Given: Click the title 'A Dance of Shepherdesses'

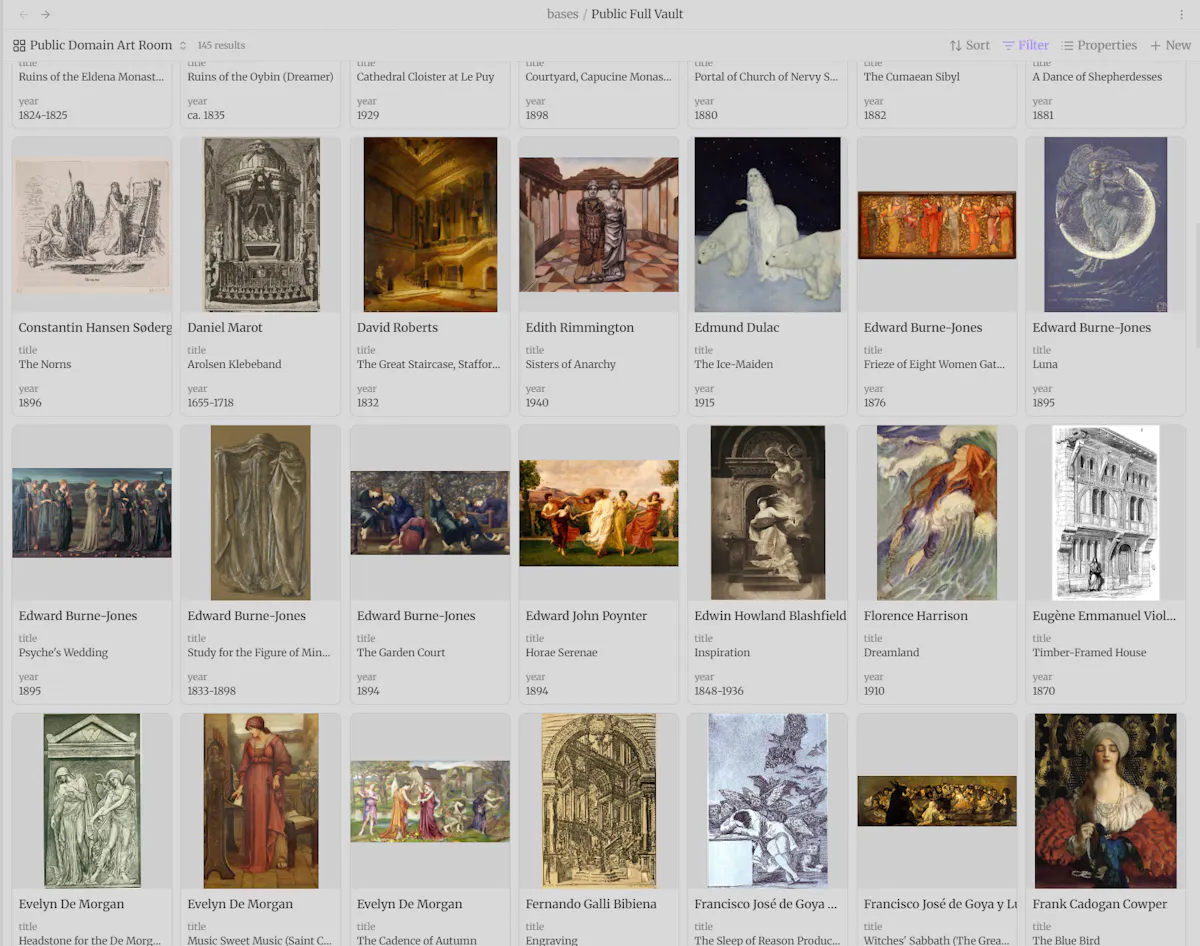Looking at the screenshot, I should pyautogui.click(x=1097, y=76).
